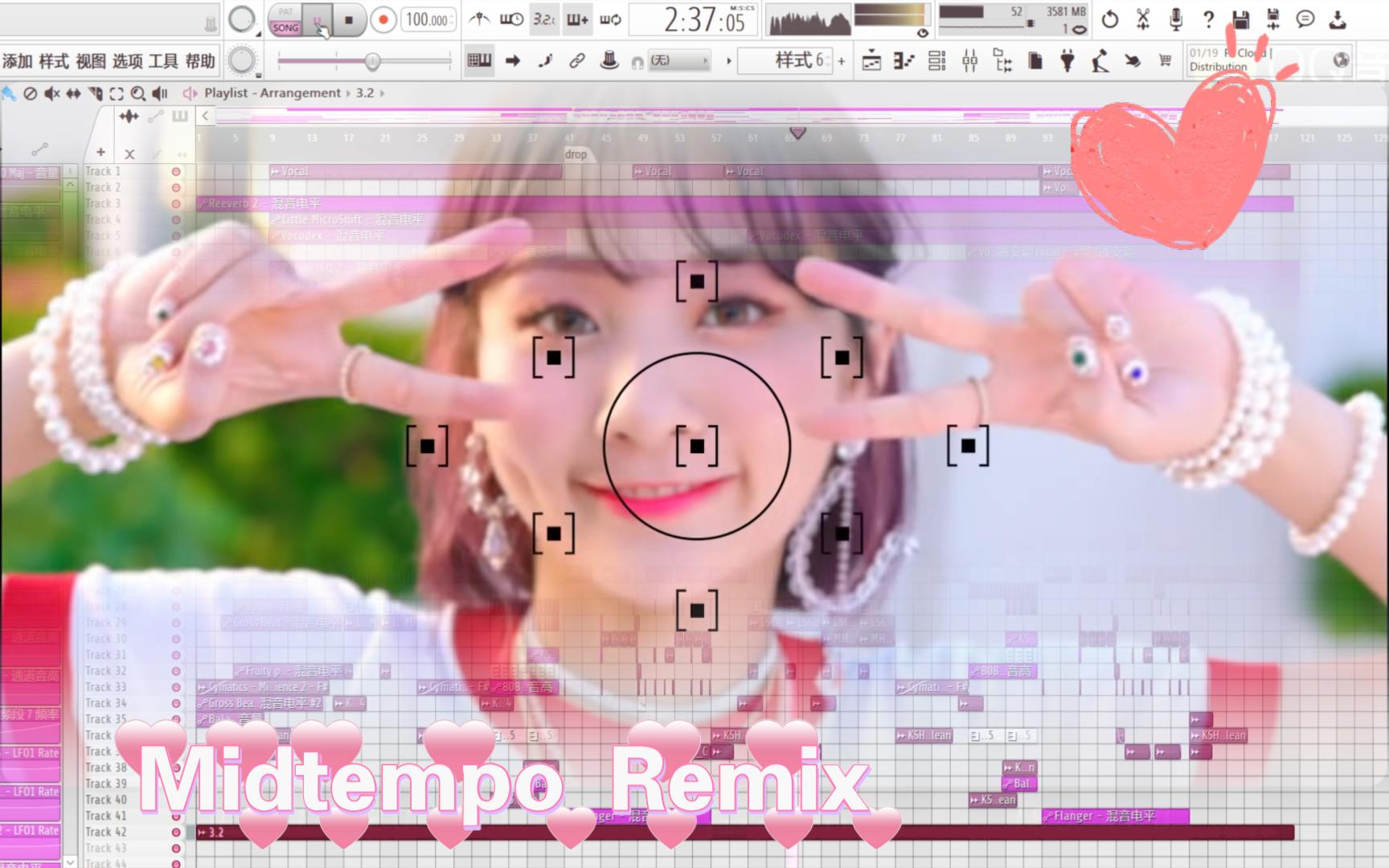Select the playlist mute tool
The width and height of the screenshot is (1389, 868).
point(52,93)
